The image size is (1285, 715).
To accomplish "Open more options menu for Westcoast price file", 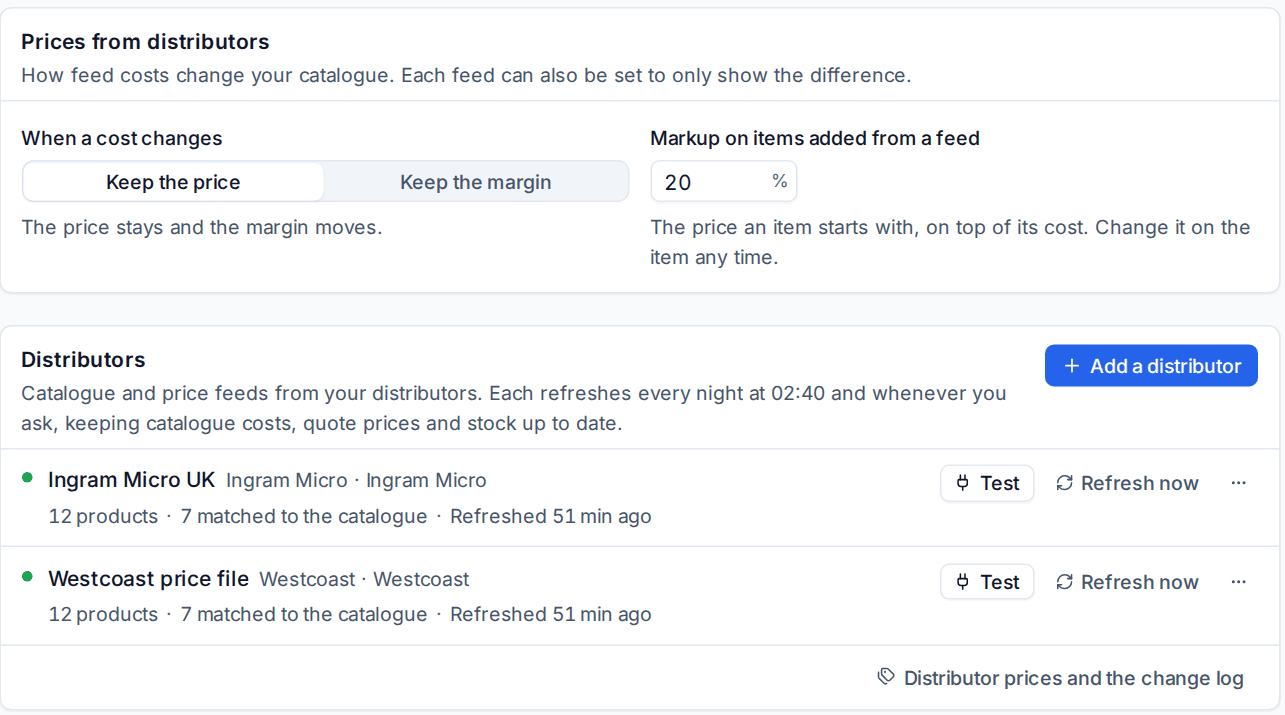I will (x=1239, y=582).
